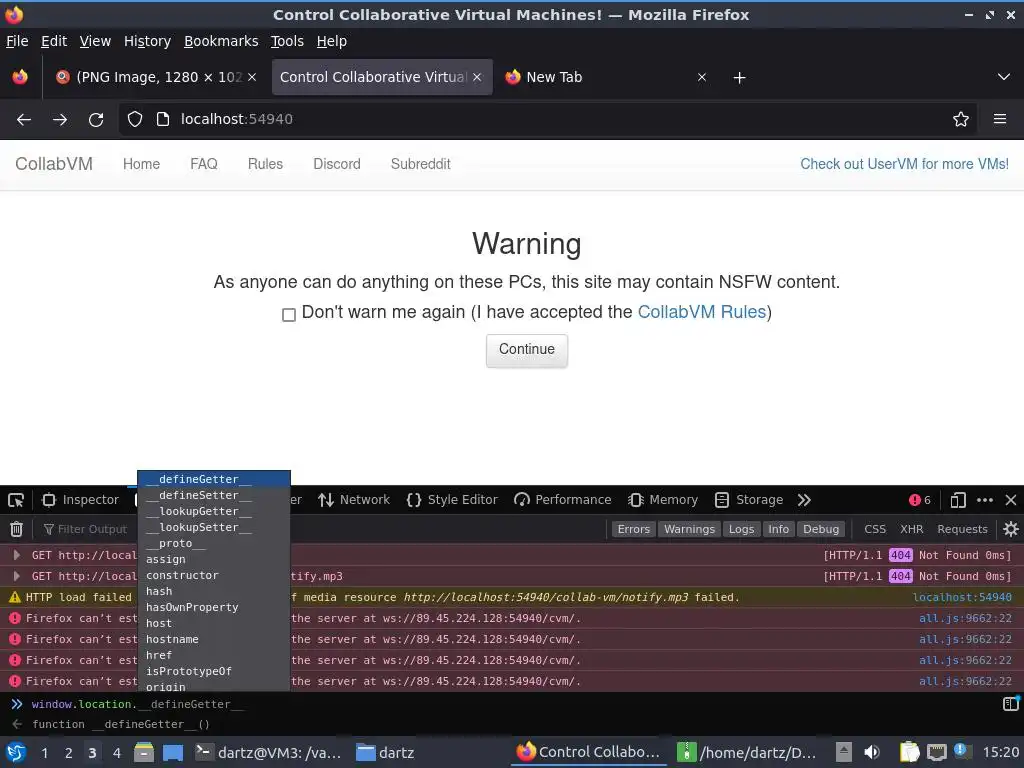Image resolution: width=1024 pixels, height=768 pixels.
Task: Open the taskbar application launcher menu
Action: tap(16, 753)
